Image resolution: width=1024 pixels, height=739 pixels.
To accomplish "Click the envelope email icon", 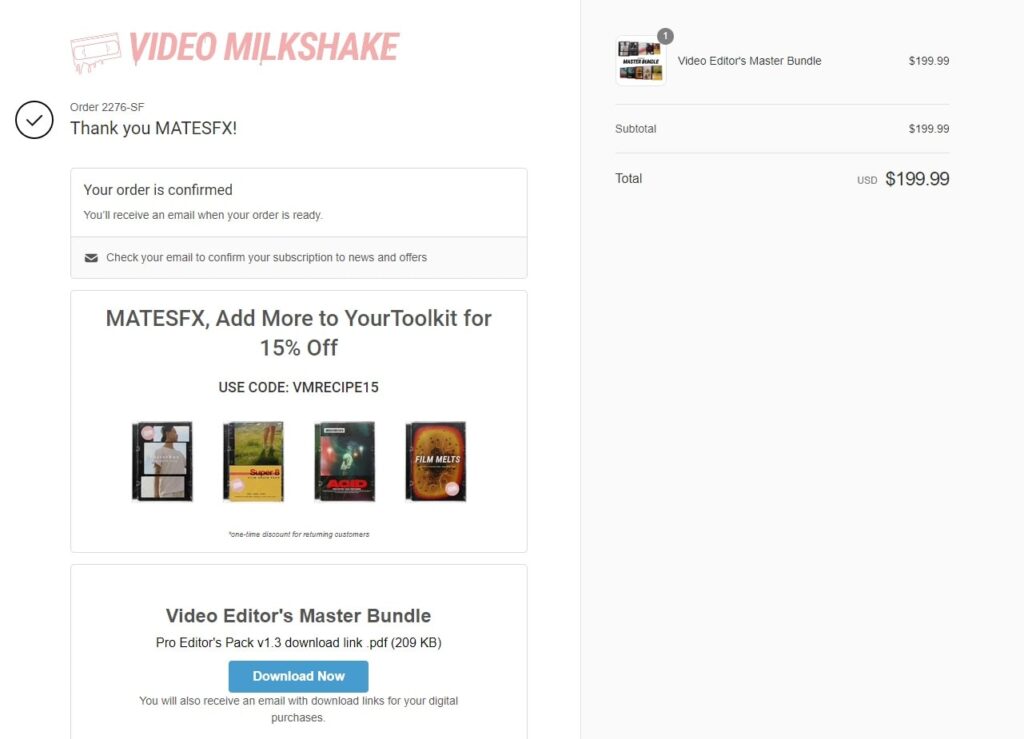I will 91,258.
